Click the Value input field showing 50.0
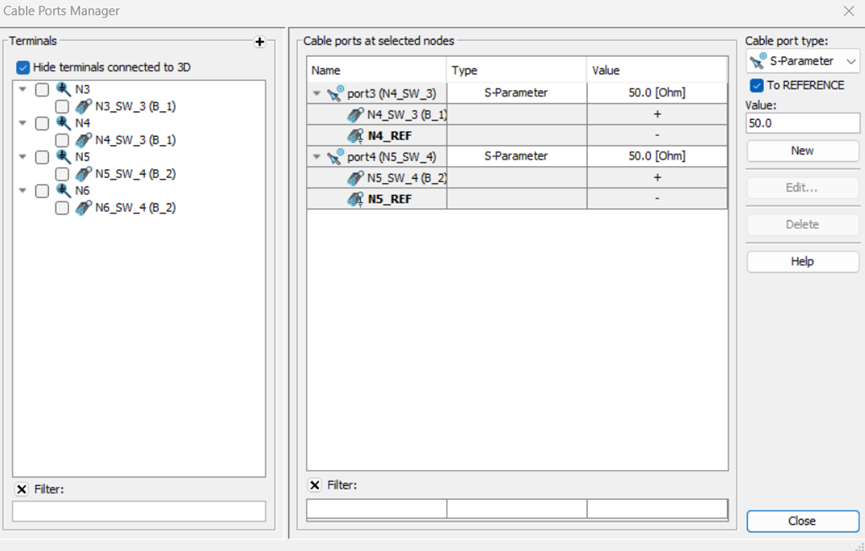 [x=802, y=123]
